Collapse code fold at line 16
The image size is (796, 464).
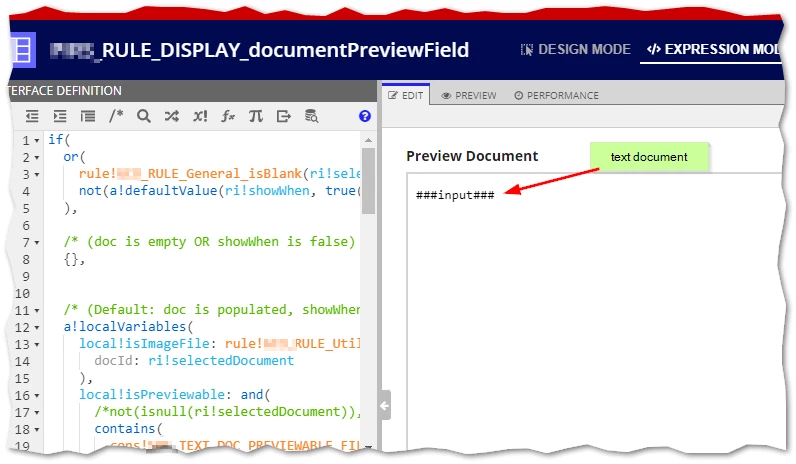pos(37,396)
